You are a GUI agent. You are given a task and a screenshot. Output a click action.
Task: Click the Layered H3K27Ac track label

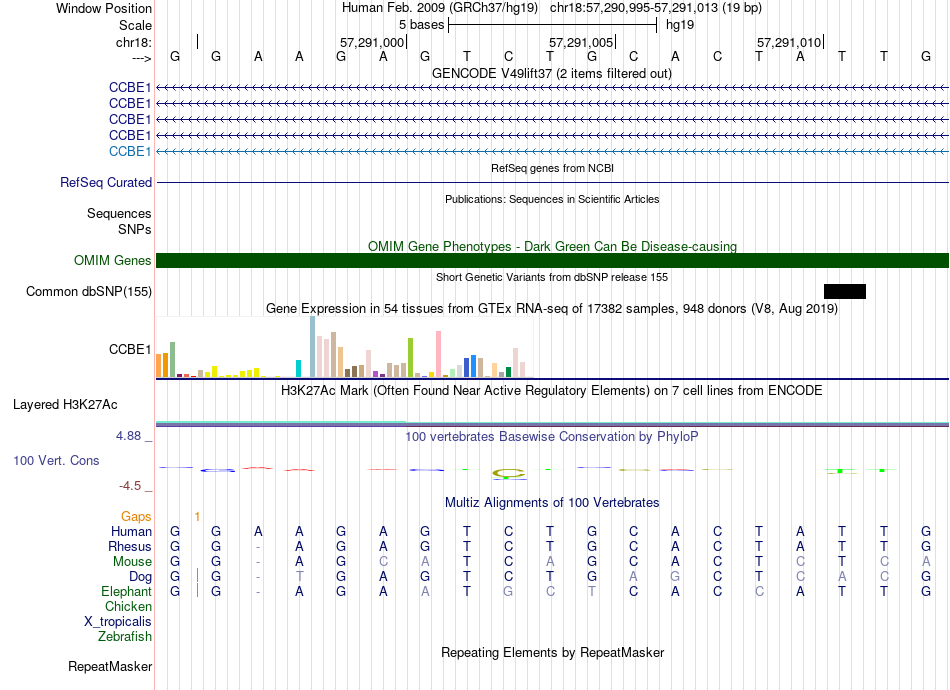(x=65, y=405)
